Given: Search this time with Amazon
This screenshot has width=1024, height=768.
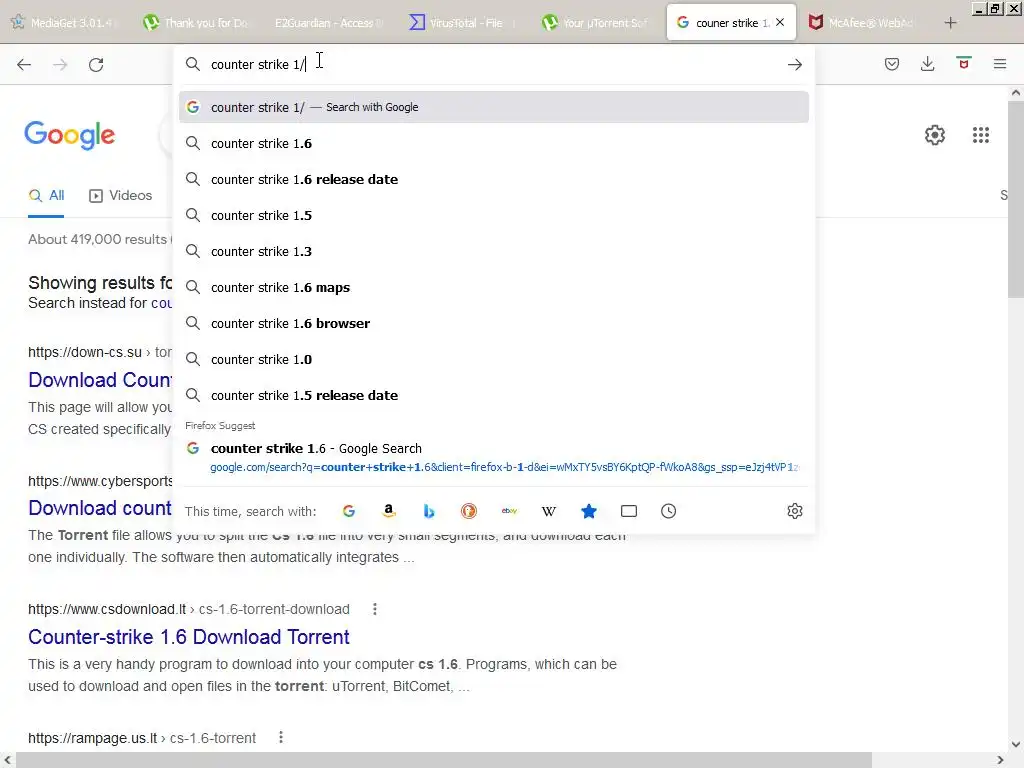Looking at the screenshot, I should click(389, 511).
